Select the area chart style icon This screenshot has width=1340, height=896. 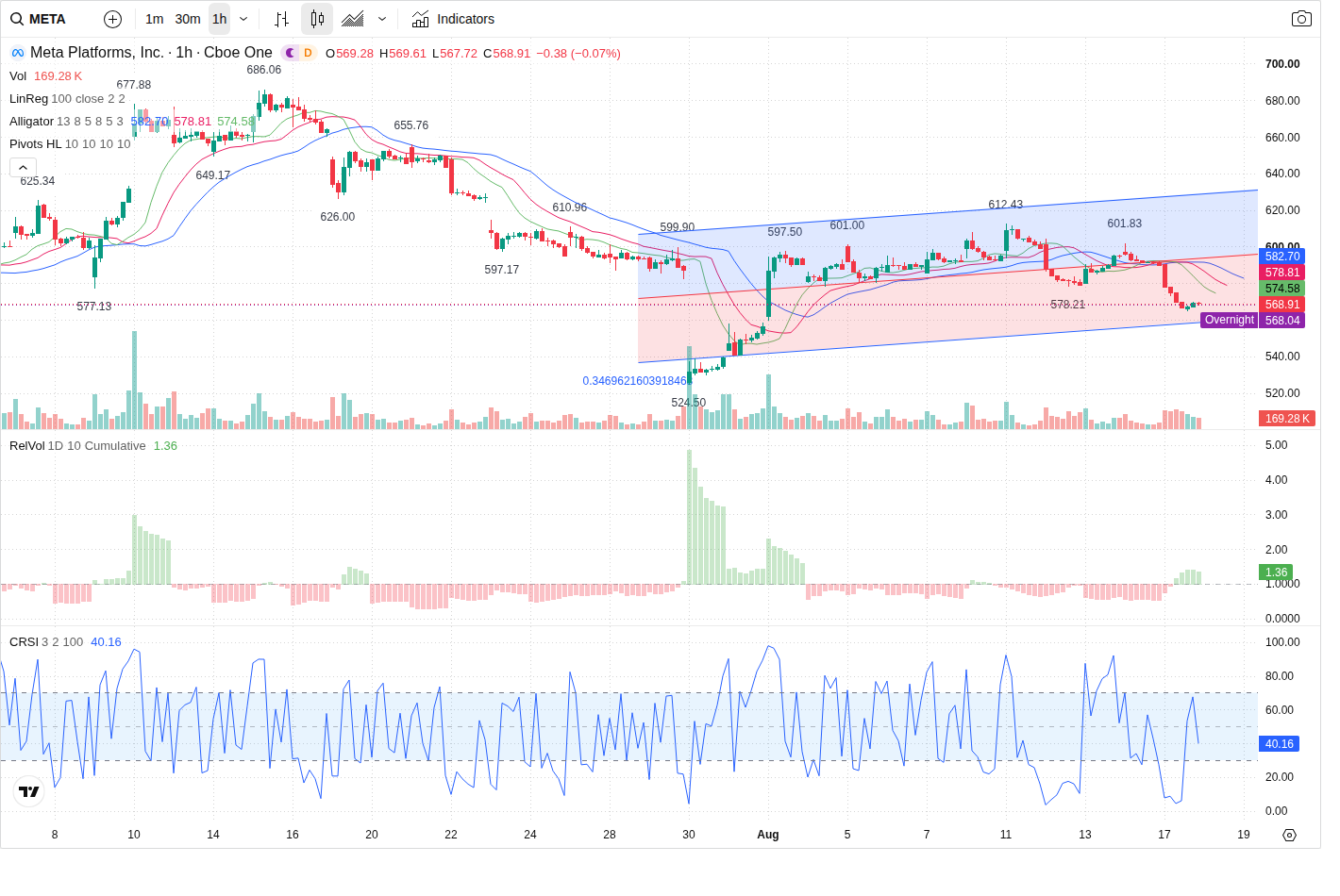pos(353,19)
